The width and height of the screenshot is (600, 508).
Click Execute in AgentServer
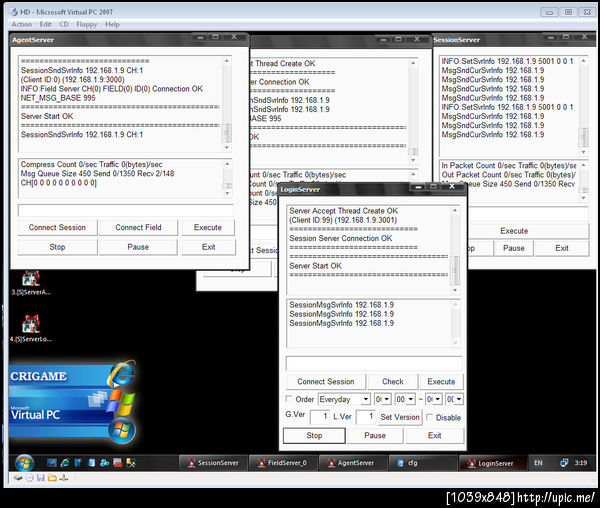pyautogui.click(x=208, y=228)
